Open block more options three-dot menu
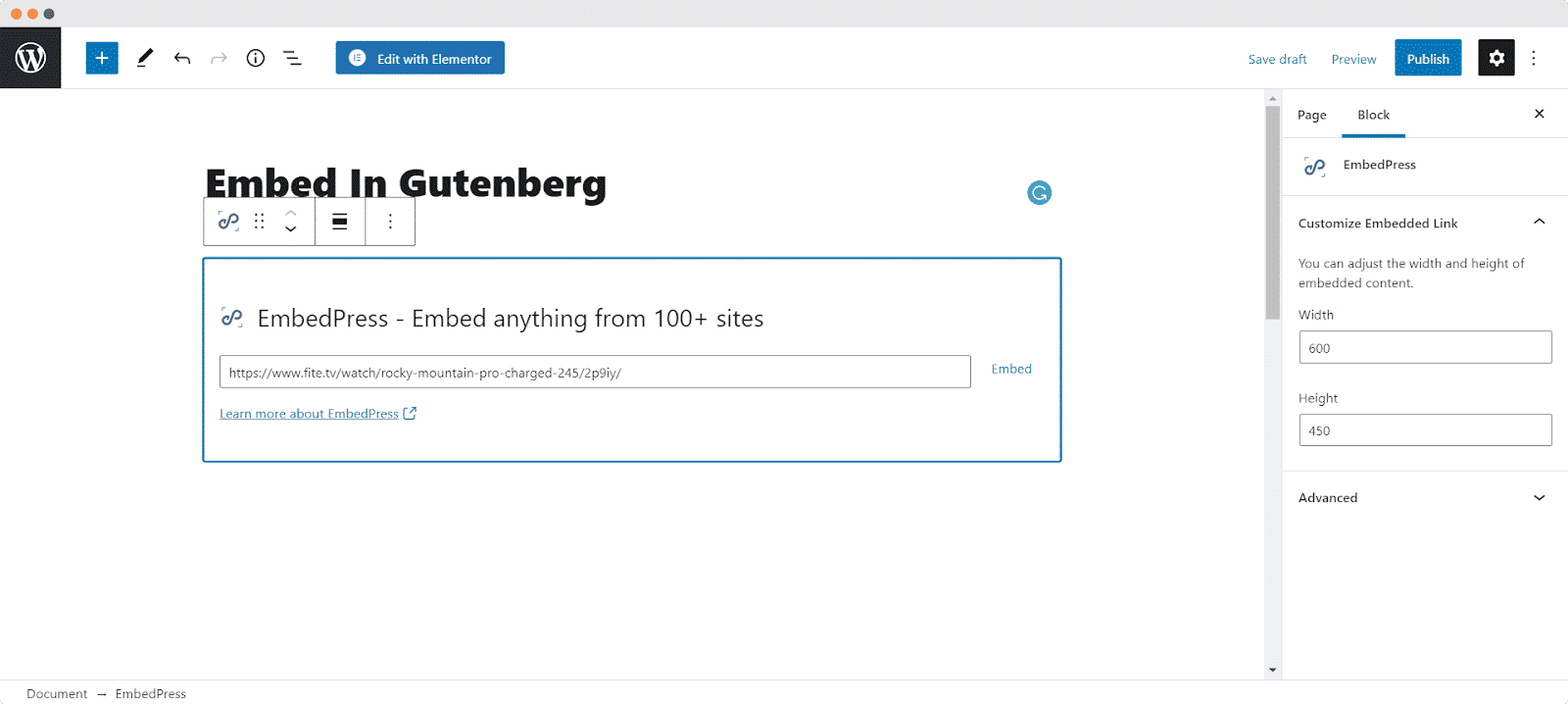Viewport: 1568px width, 704px height. click(x=390, y=222)
